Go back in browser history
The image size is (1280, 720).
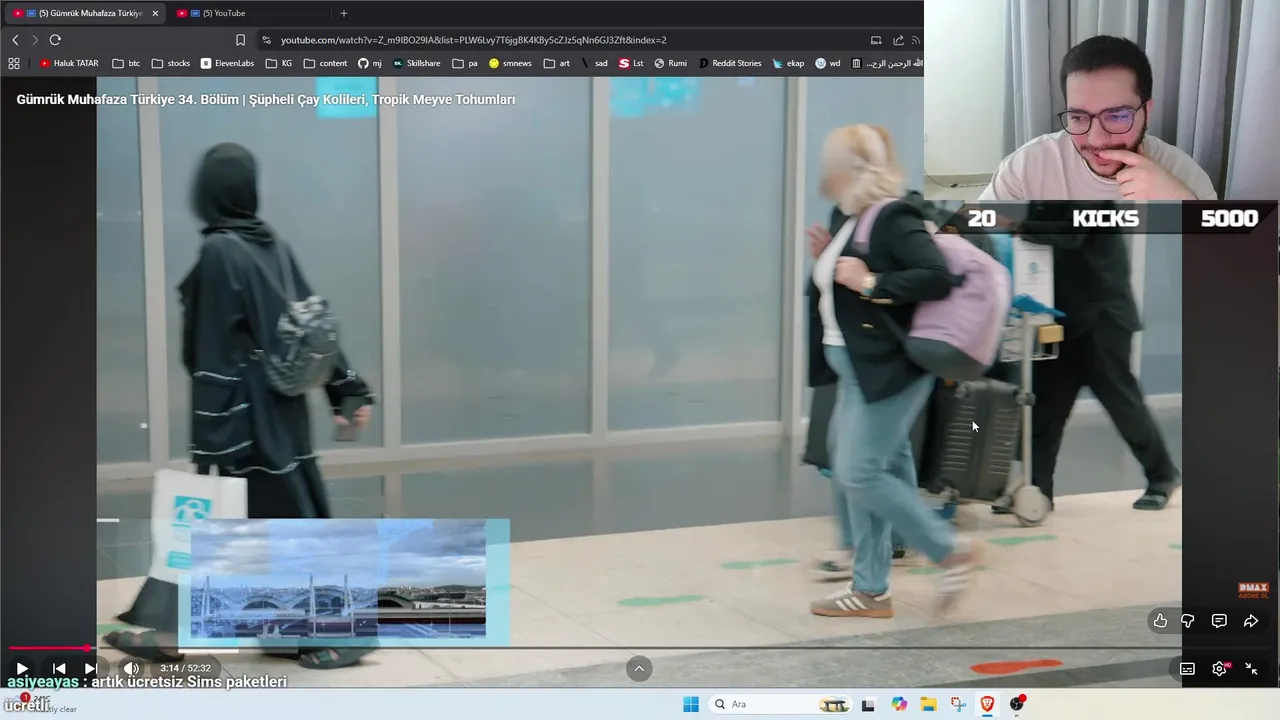(15, 40)
